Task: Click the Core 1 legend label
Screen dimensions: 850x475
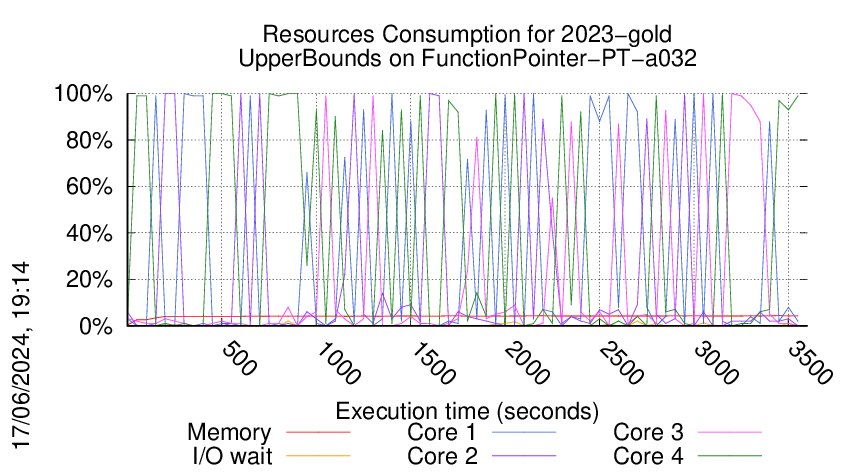Action: [x=442, y=433]
